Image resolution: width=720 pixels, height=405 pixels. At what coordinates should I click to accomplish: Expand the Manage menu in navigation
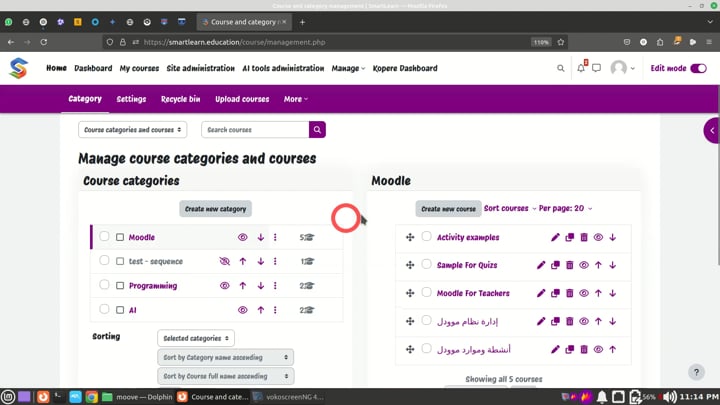pos(348,68)
